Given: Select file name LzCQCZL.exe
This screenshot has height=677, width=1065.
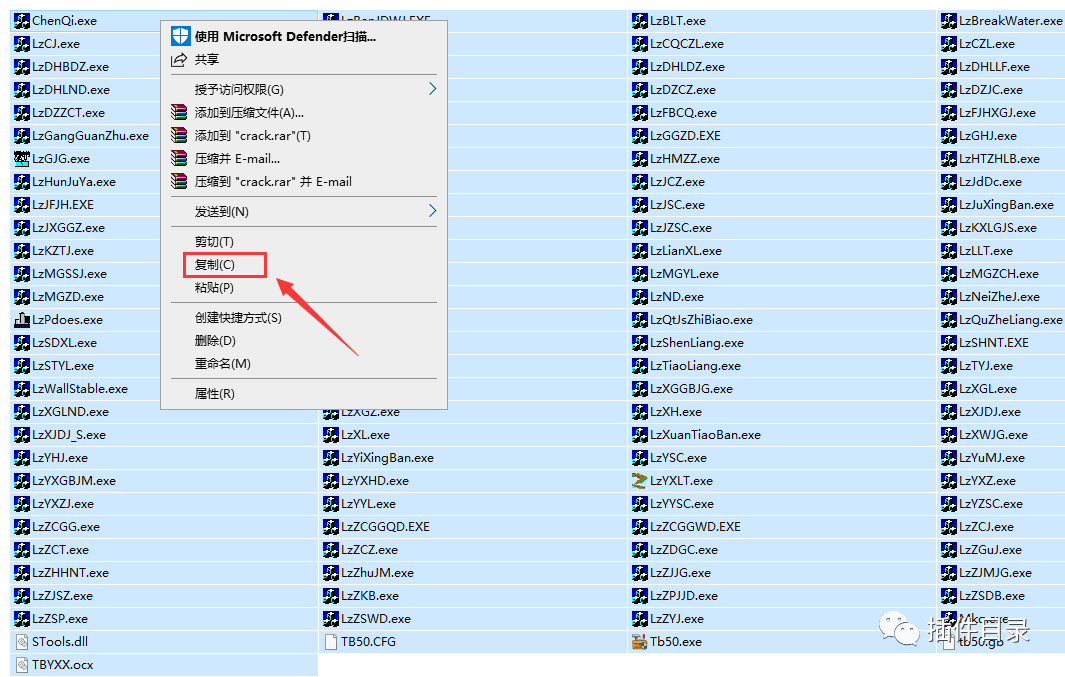Looking at the screenshot, I should (687, 44).
